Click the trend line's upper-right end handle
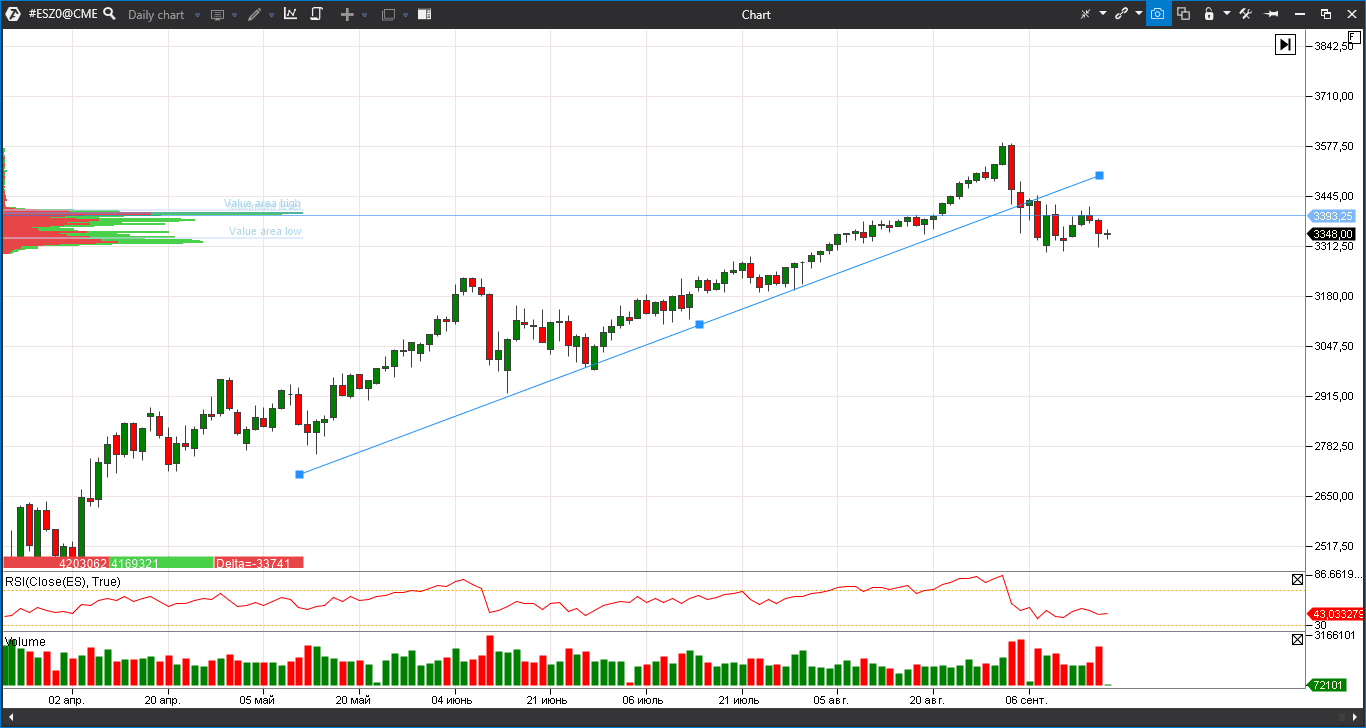 (x=1099, y=175)
